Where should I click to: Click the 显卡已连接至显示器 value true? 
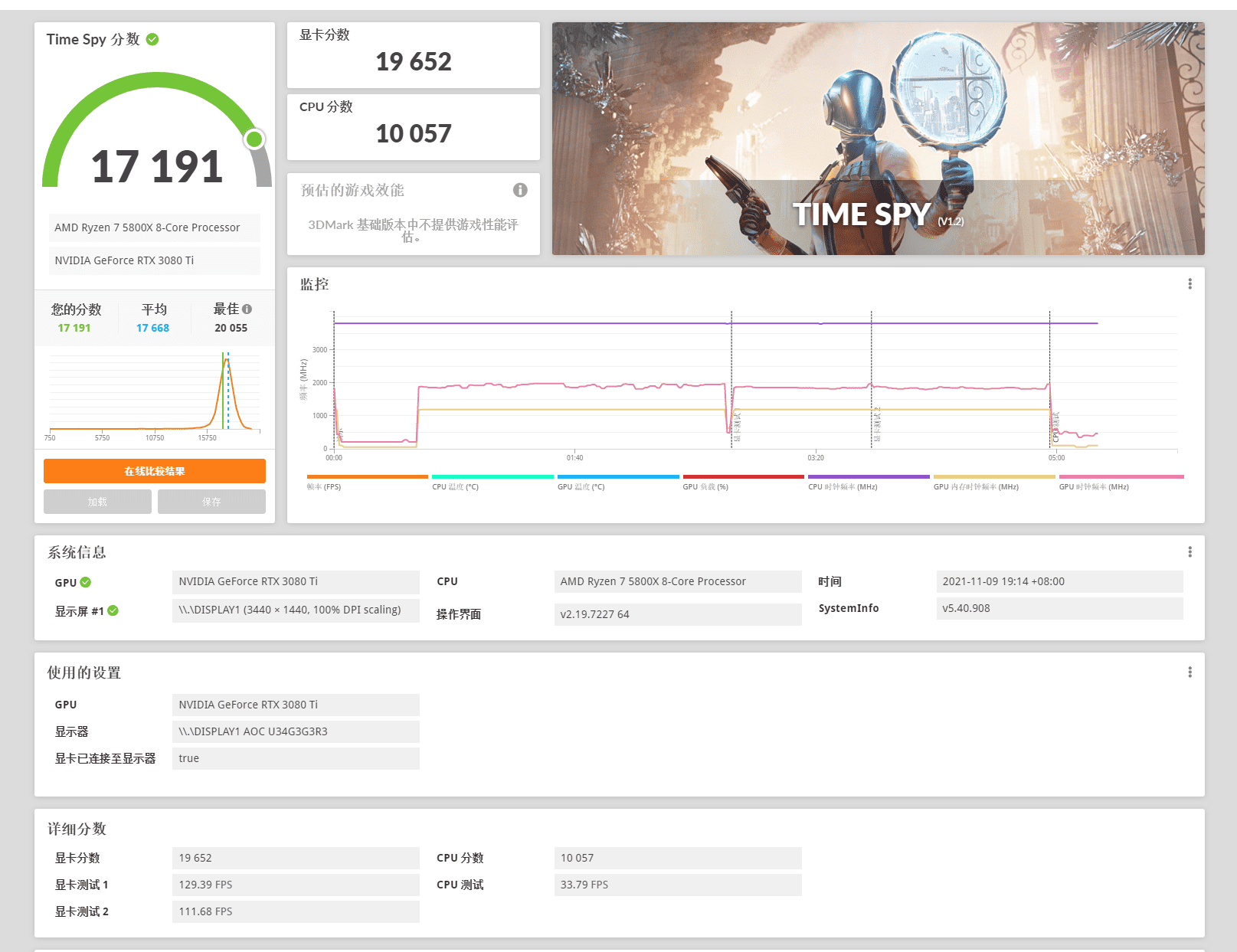[x=296, y=758]
